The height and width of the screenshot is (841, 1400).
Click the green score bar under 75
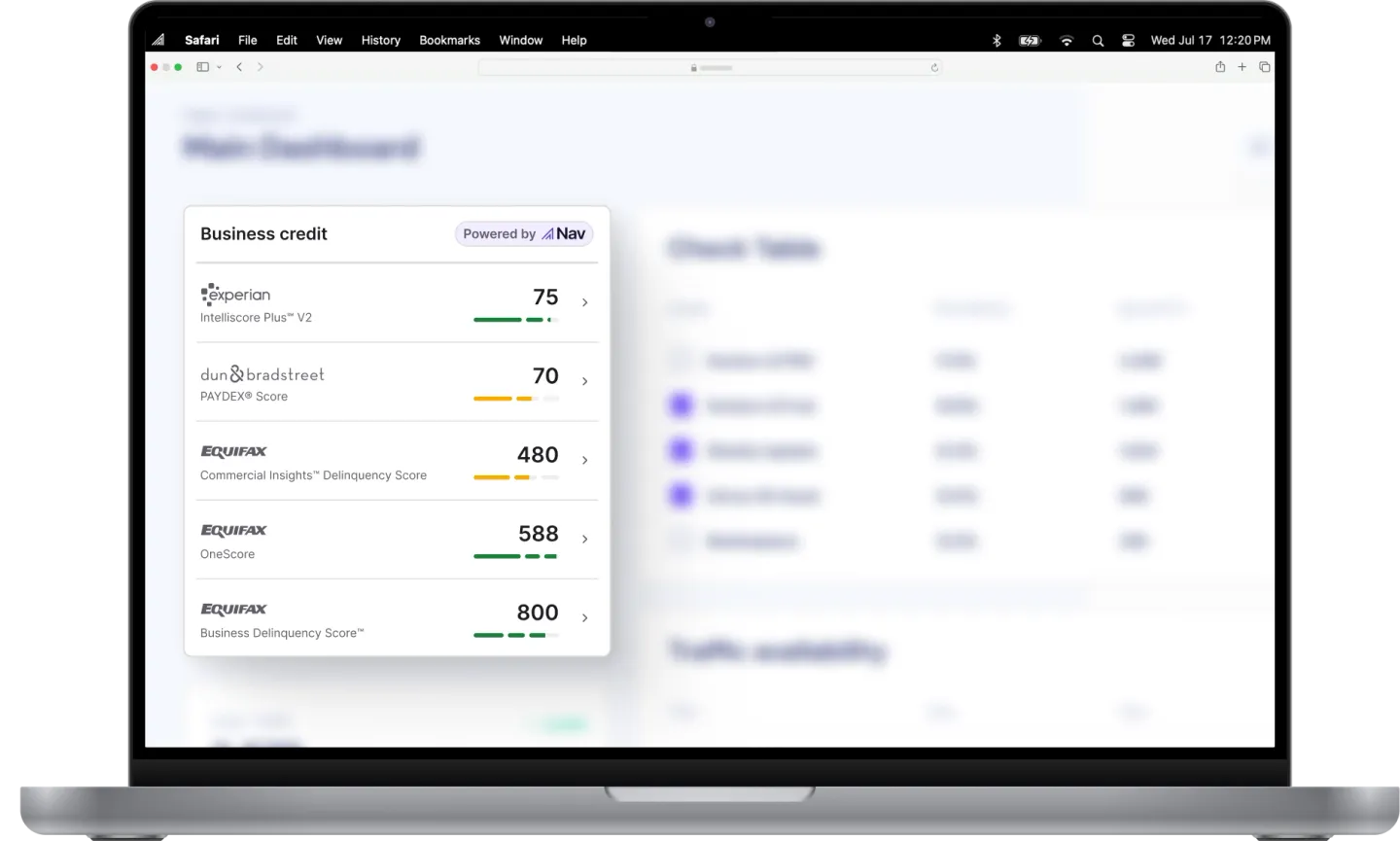(516, 320)
